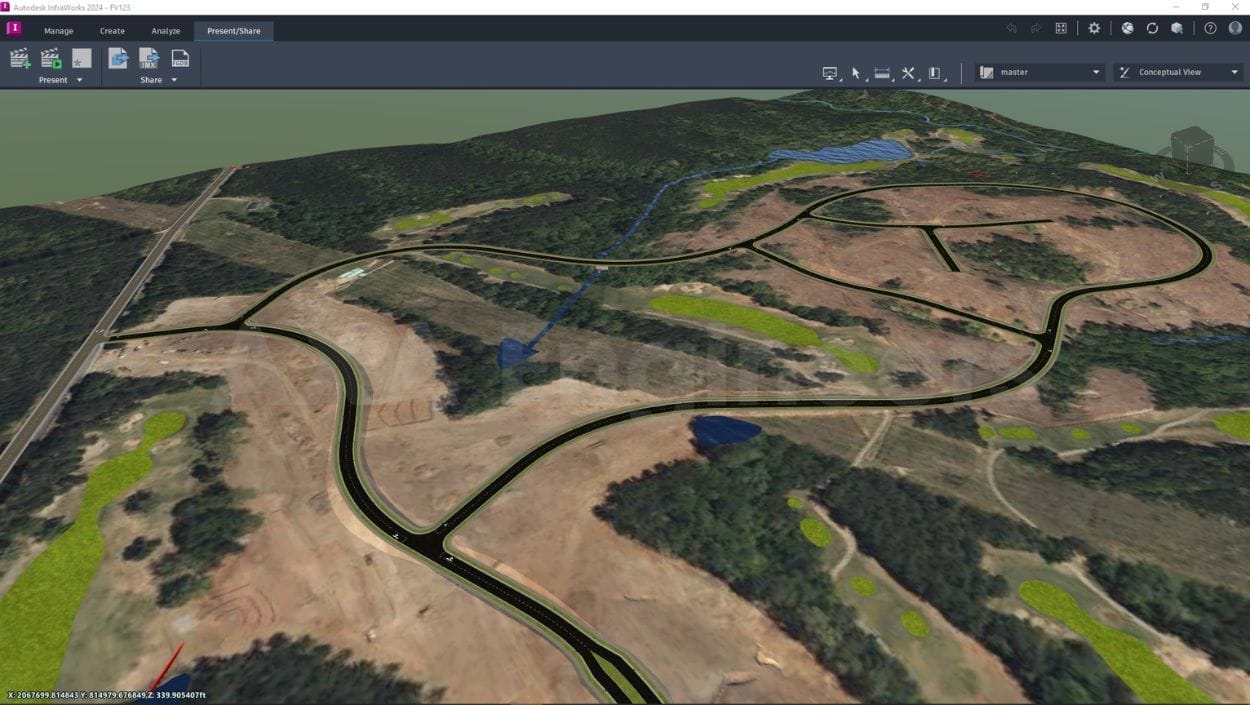This screenshot has height=705, width=1250.
Task: Click the utilities wrench icon
Action: 908,72
